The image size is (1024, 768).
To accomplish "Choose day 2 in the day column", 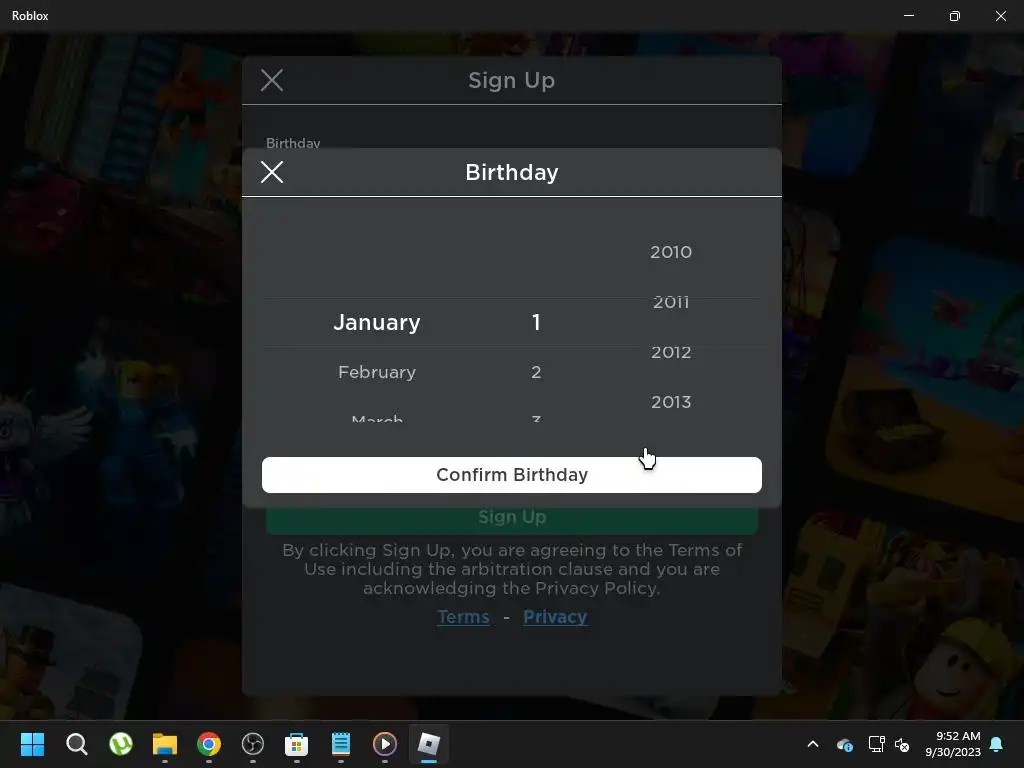I will [536, 372].
